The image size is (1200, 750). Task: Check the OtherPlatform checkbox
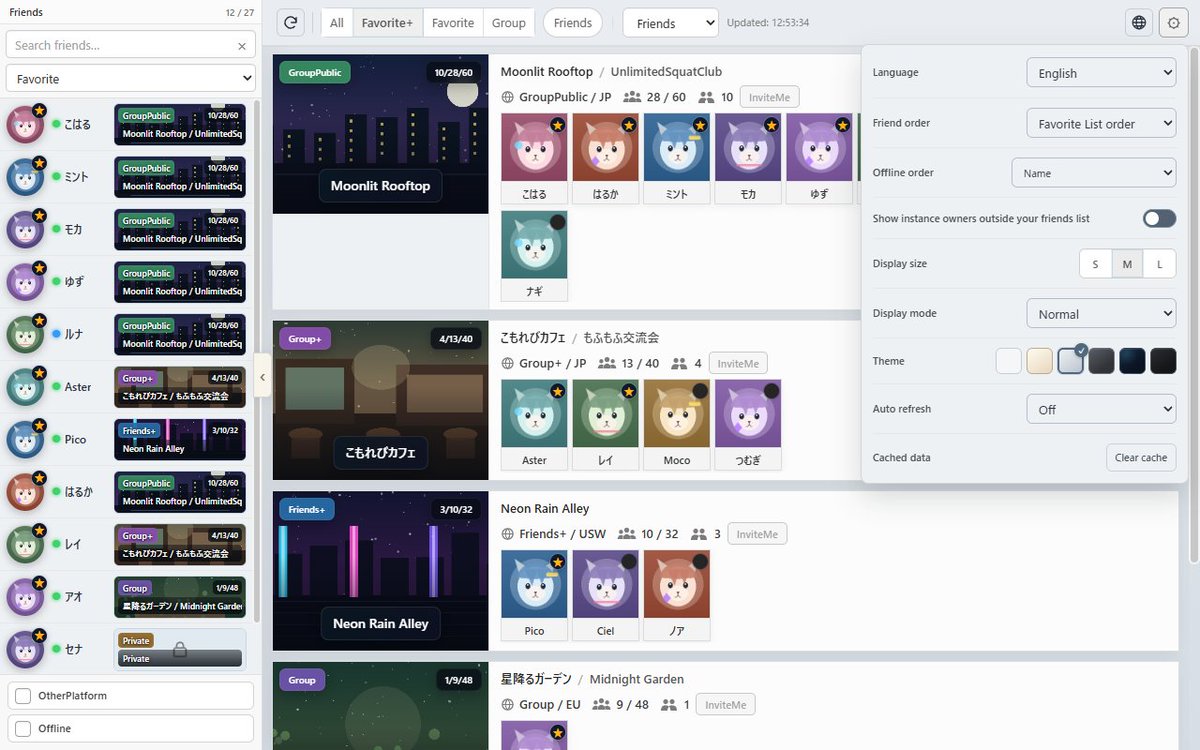(23, 696)
